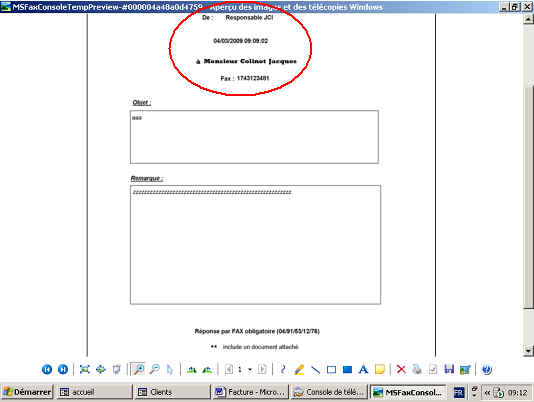Pick the text annotation A tool
Screen dimensions: 534x402
[x=363, y=369]
